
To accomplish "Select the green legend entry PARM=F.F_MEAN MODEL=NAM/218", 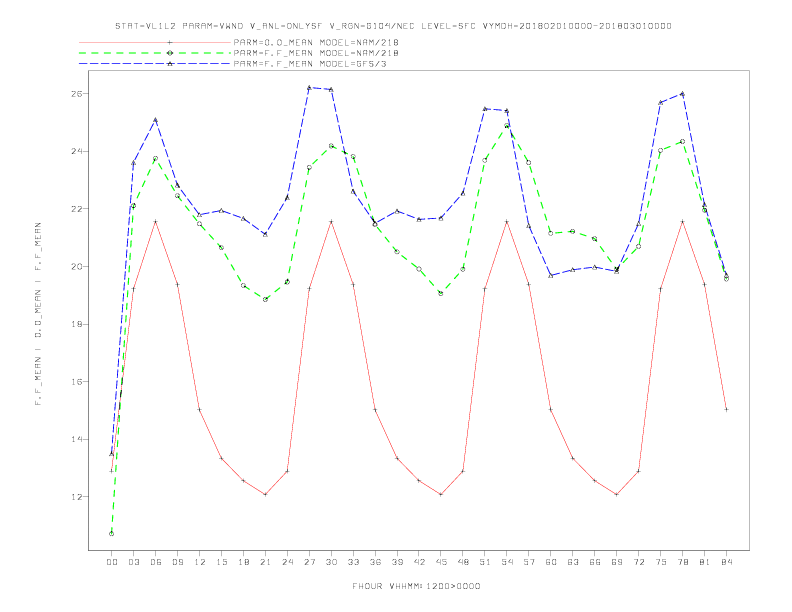I will [x=316, y=53].
